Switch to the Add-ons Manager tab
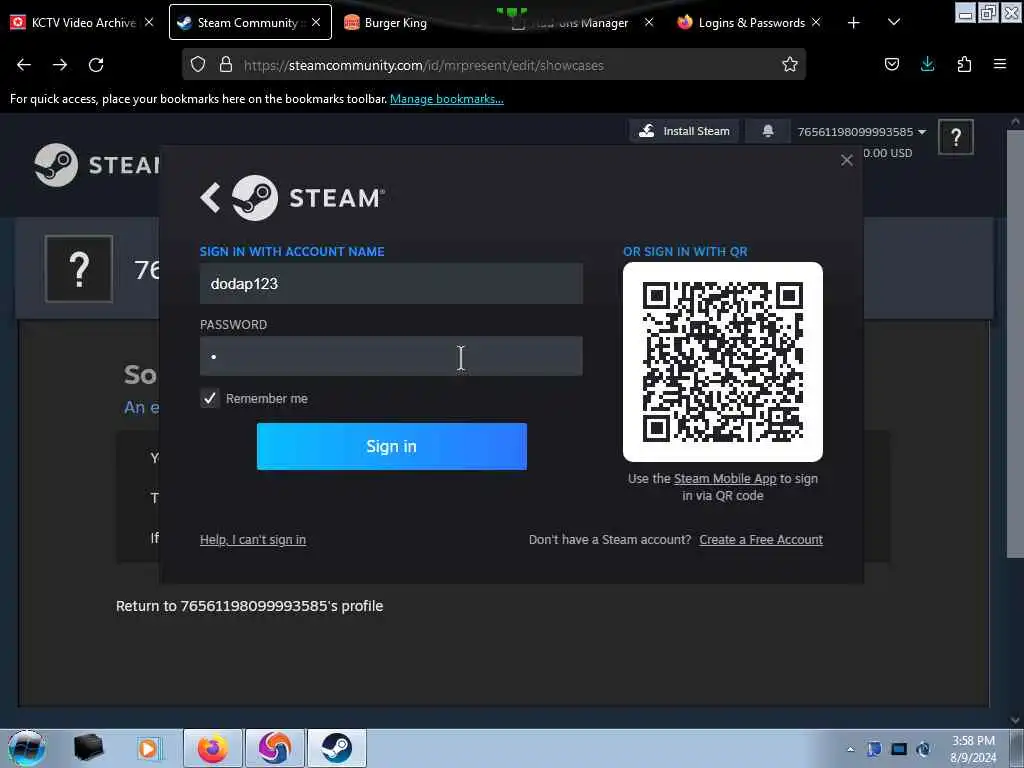1024x768 pixels. click(x=581, y=23)
